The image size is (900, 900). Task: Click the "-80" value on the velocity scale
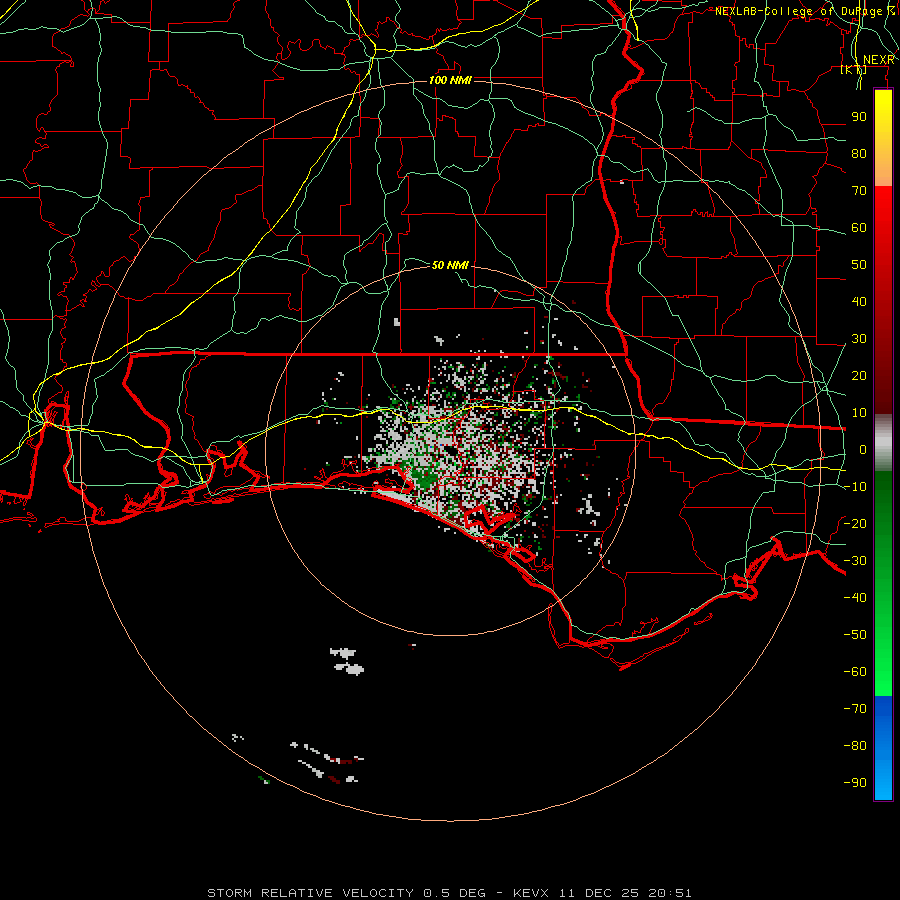855,746
